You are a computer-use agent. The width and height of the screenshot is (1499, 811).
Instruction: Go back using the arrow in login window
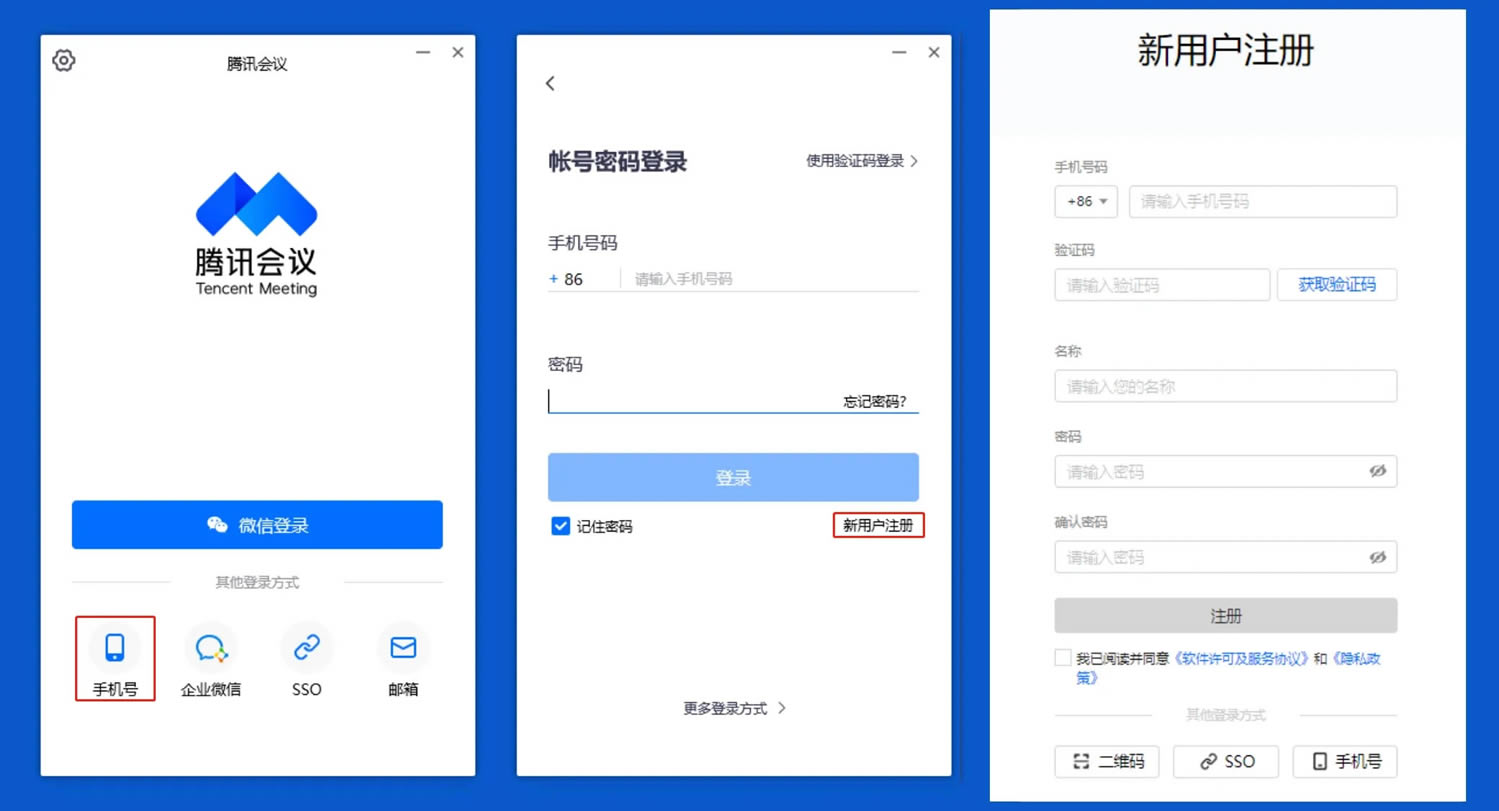point(549,83)
